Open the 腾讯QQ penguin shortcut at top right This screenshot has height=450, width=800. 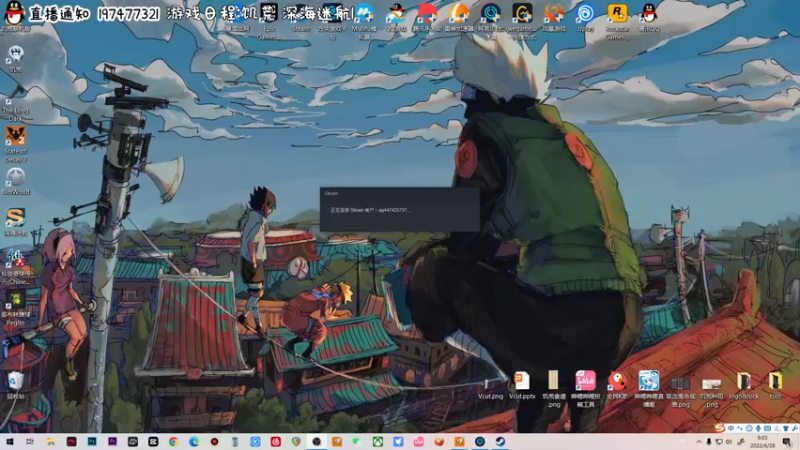click(x=649, y=18)
